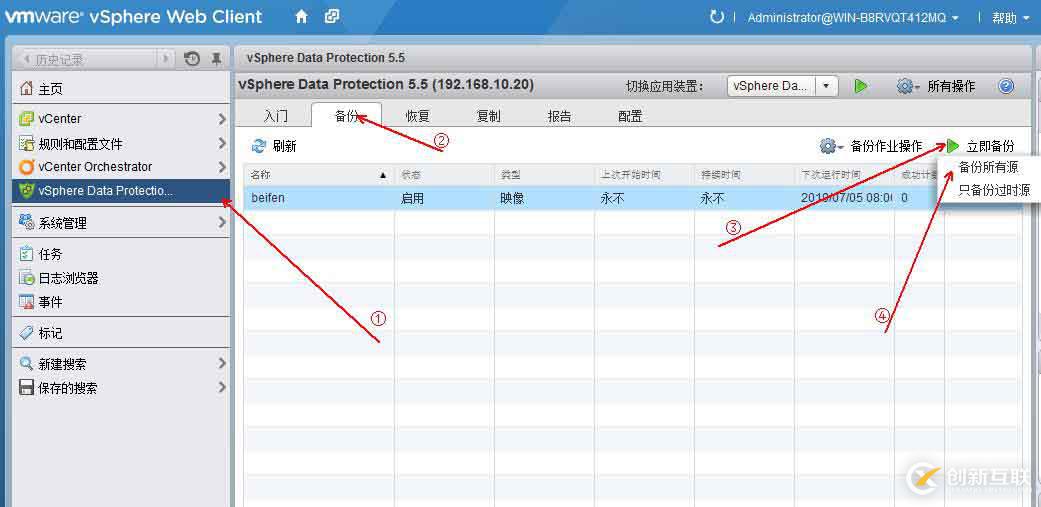The height and width of the screenshot is (507, 1041).
Task: Switch to the 配置 tab
Action: coord(630,116)
